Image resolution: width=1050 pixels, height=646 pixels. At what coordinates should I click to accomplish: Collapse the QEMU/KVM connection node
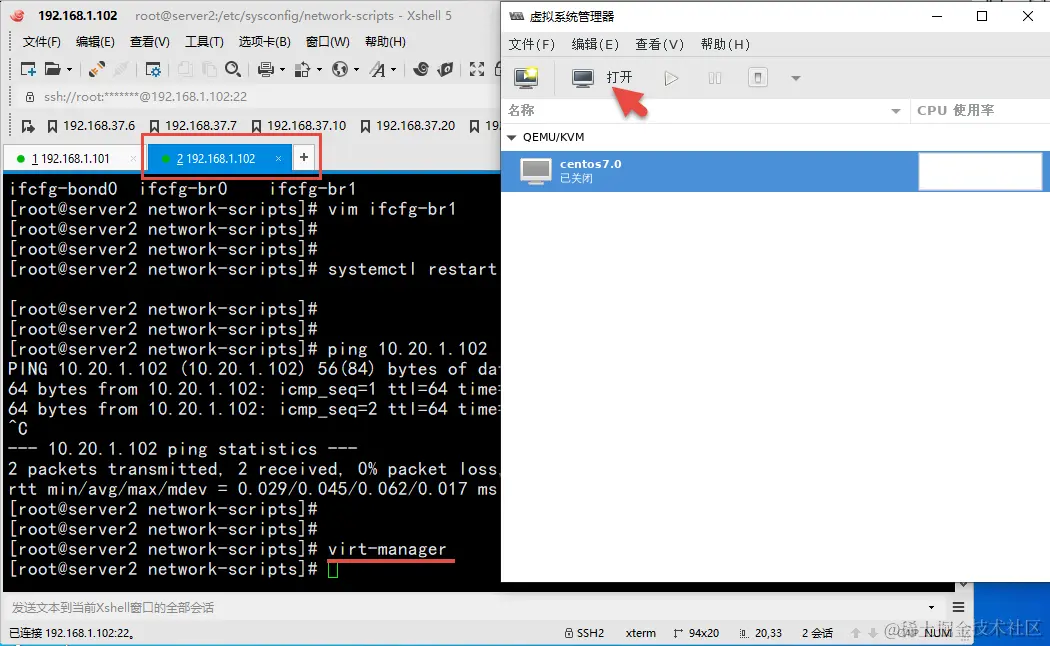512,137
